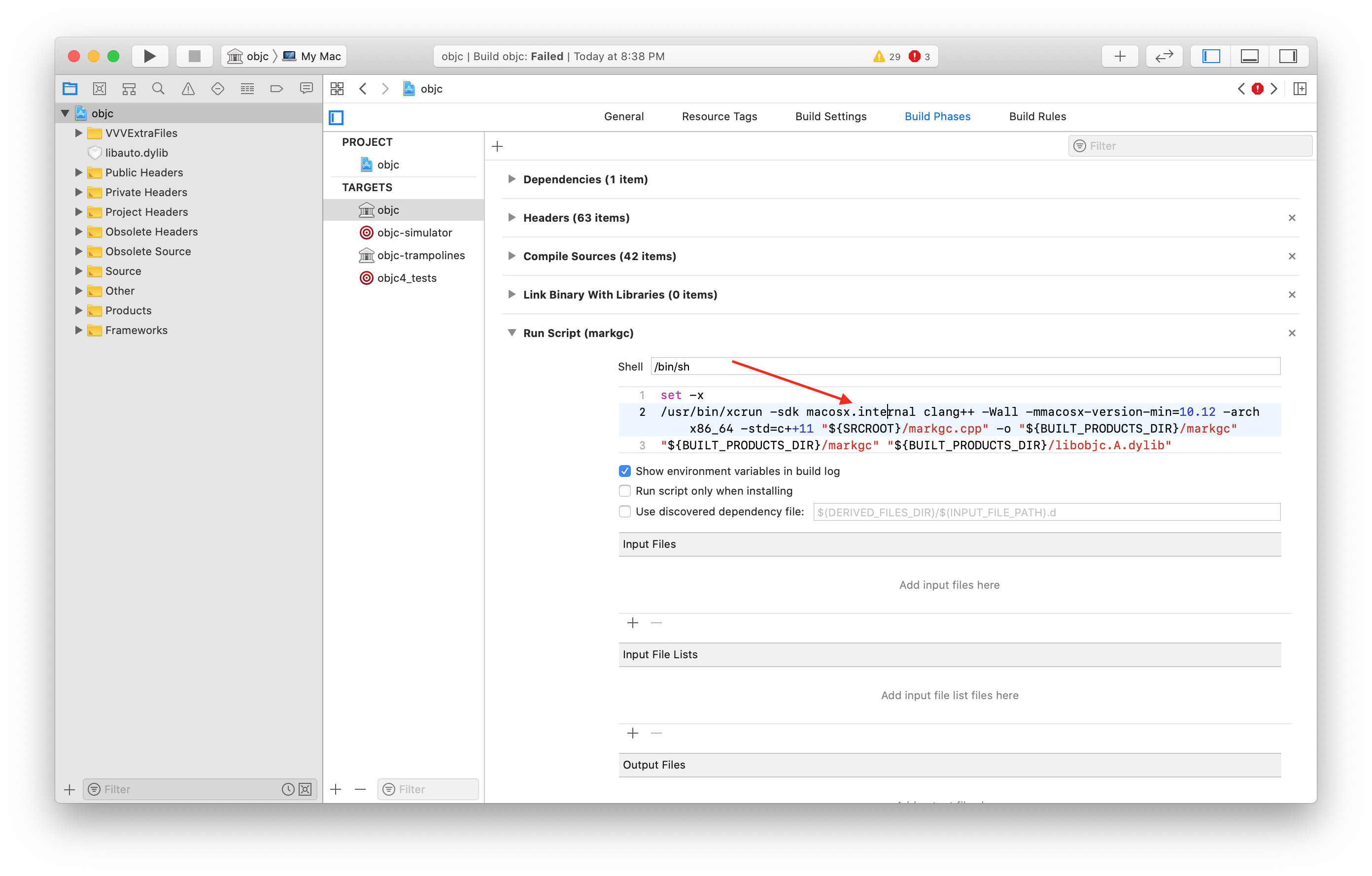
Task: Expand the Source group
Action: [79, 270]
